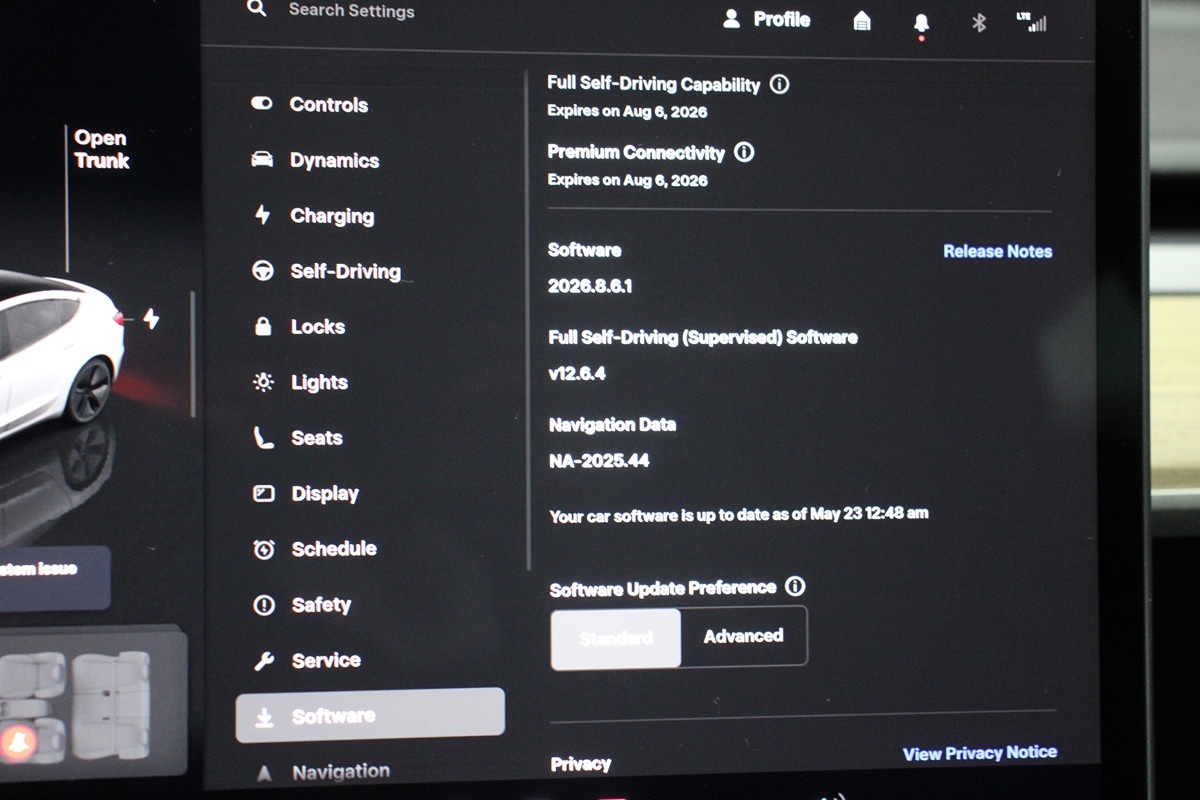This screenshot has width=1200, height=800.
Task: Show Software Update Preference info icon
Action: point(795,586)
